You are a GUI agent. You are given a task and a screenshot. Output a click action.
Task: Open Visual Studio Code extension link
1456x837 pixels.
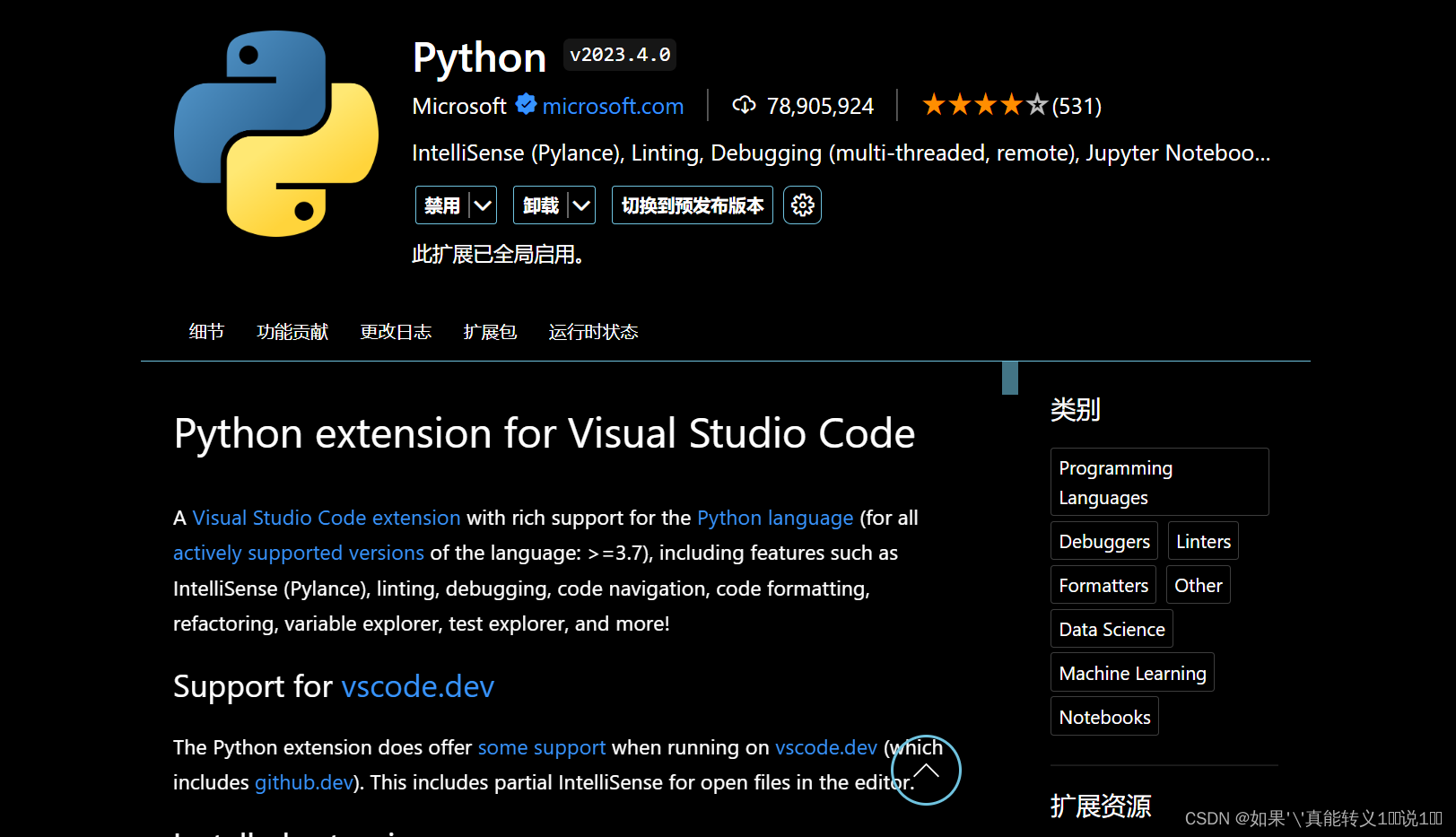(327, 518)
